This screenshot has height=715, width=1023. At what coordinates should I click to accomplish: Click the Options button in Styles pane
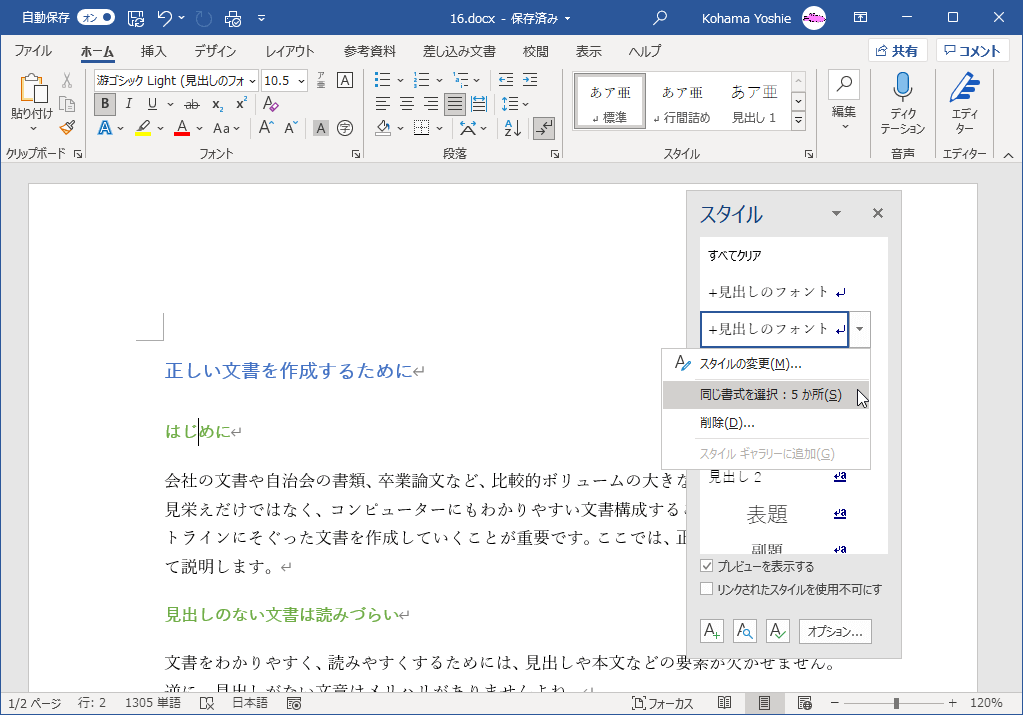point(835,631)
